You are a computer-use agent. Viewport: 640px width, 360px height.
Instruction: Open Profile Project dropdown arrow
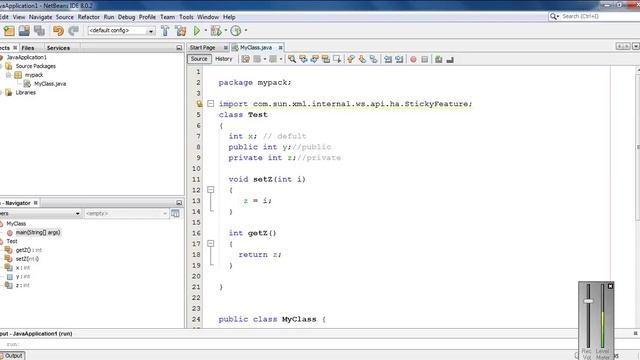click(245, 30)
